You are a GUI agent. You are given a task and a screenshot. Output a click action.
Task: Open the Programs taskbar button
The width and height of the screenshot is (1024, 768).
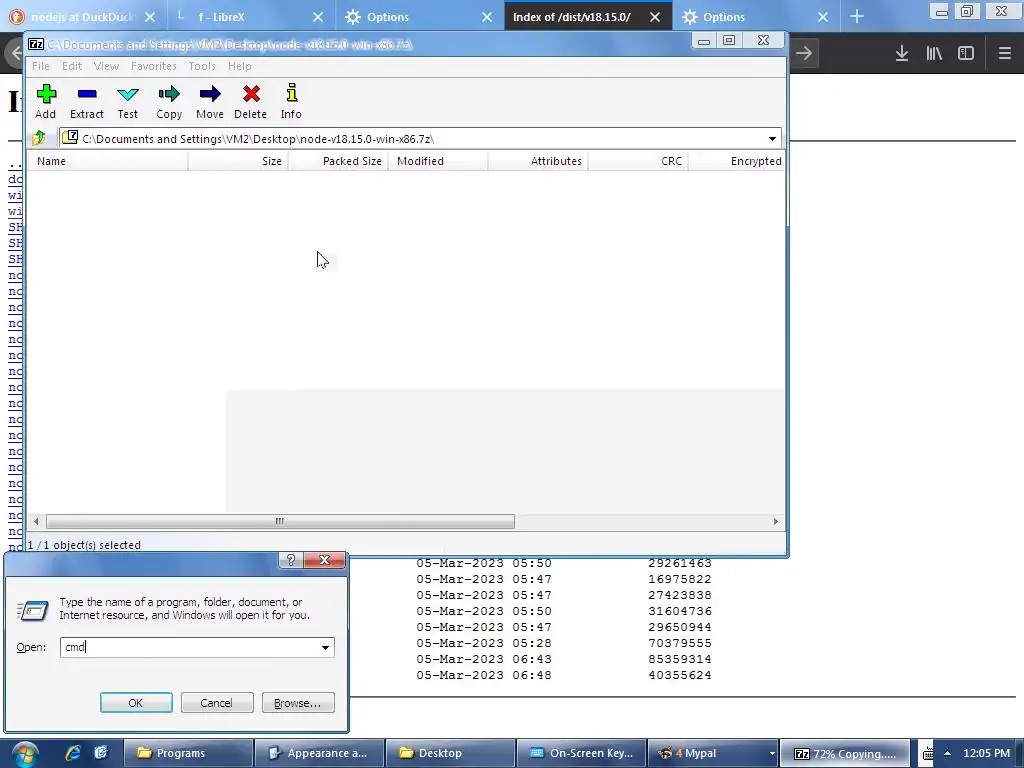(x=188, y=753)
